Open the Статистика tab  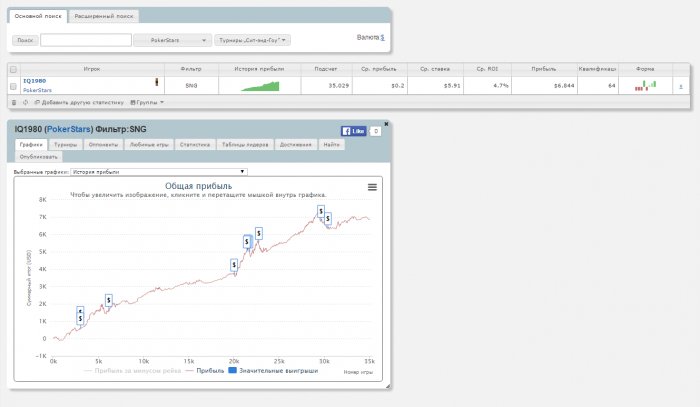[195, 145]
